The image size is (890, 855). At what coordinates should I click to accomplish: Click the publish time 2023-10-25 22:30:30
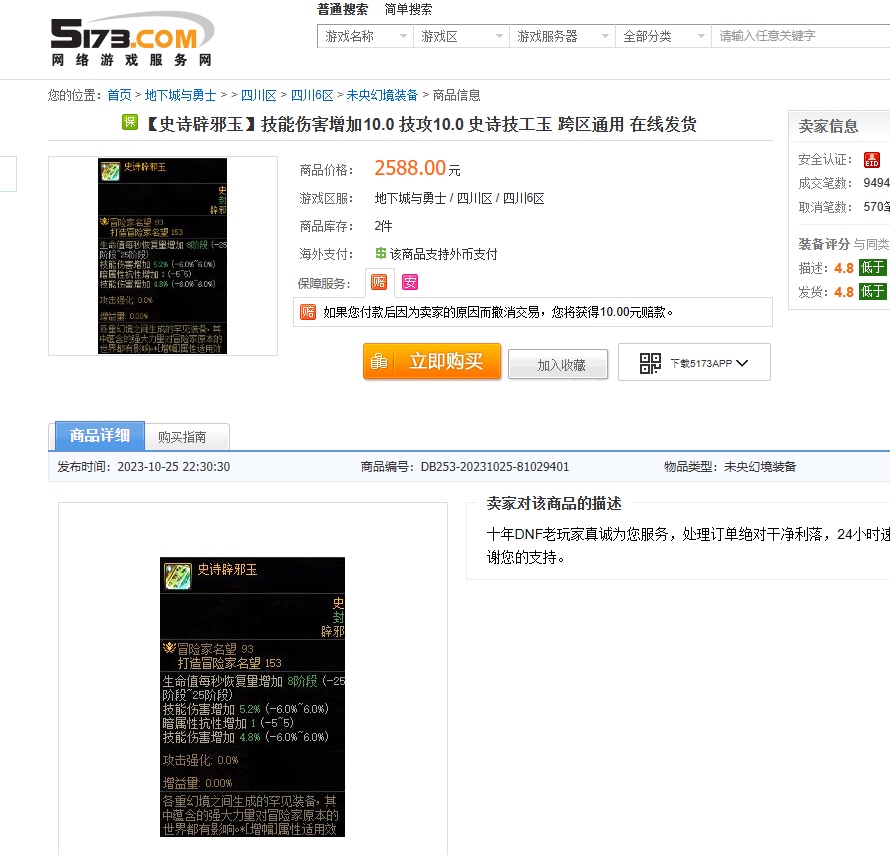click(173, 467)
